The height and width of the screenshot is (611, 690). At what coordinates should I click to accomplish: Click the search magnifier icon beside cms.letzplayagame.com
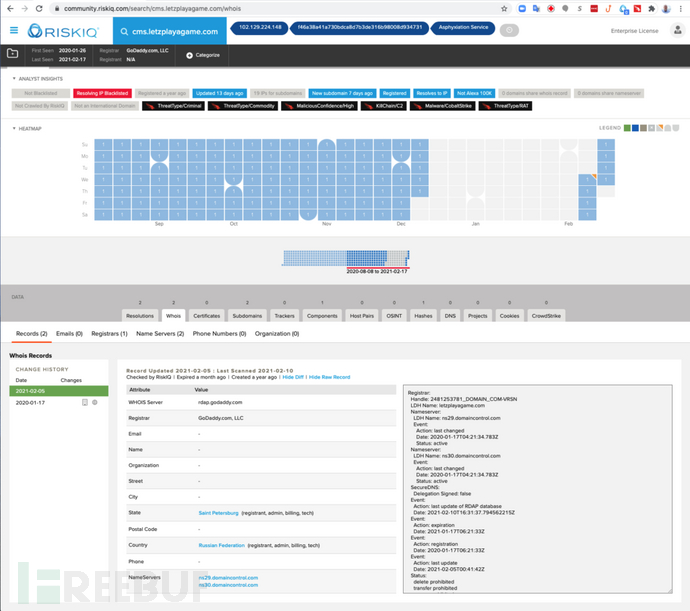pyautogui.click(x=124, y=32)
